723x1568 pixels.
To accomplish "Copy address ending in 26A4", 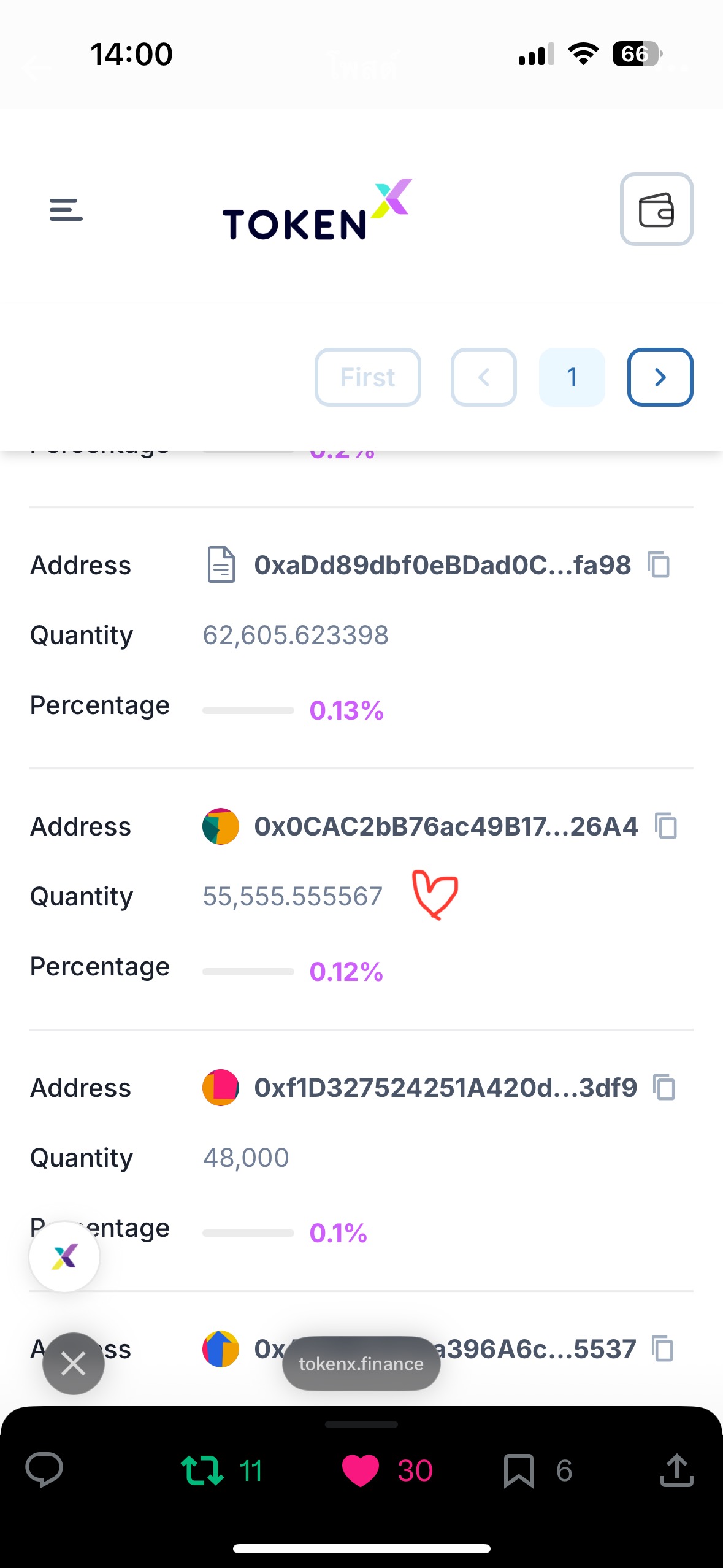I will tap(666, 826).
